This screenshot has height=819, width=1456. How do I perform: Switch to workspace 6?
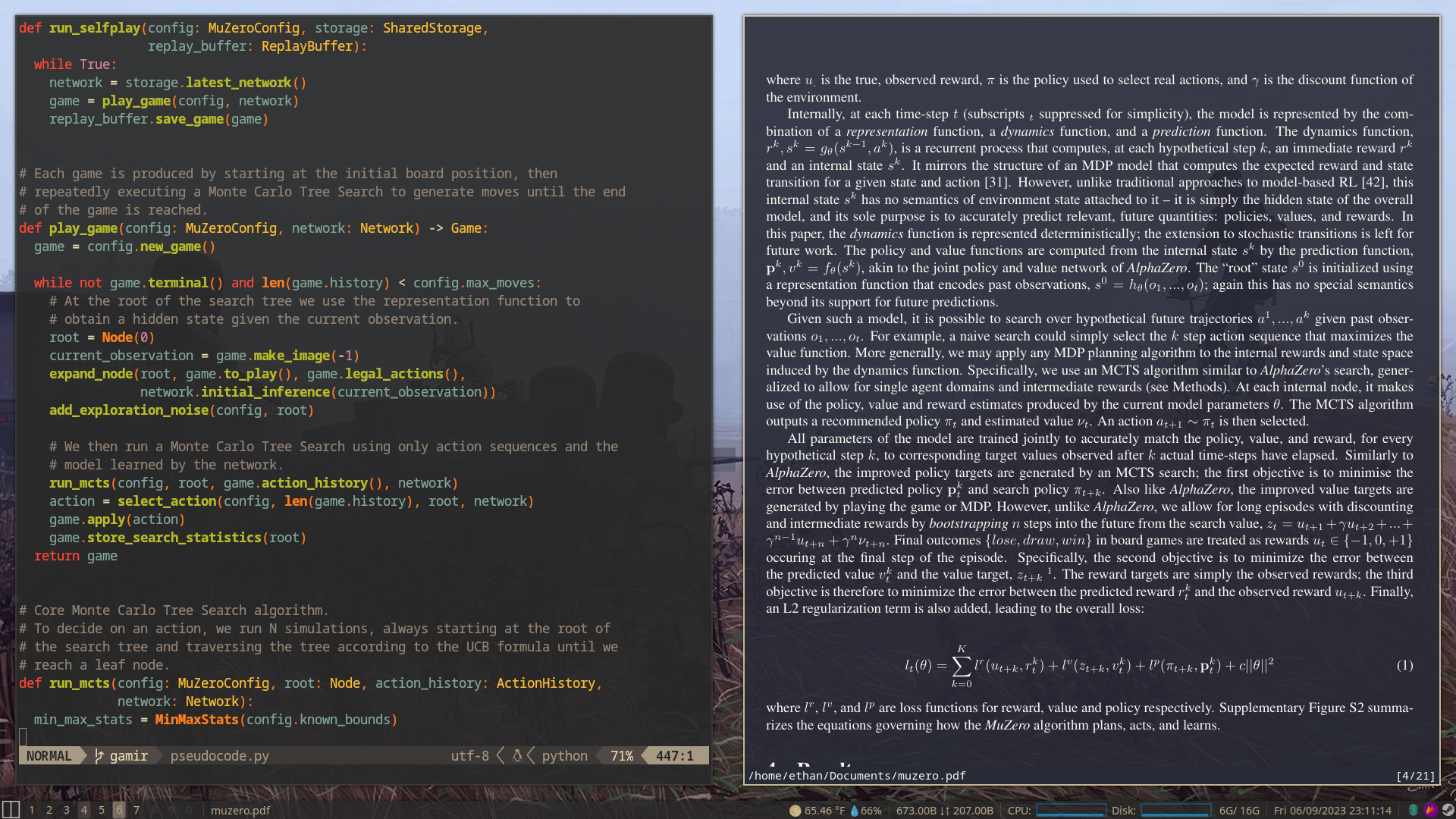point(119,810)
